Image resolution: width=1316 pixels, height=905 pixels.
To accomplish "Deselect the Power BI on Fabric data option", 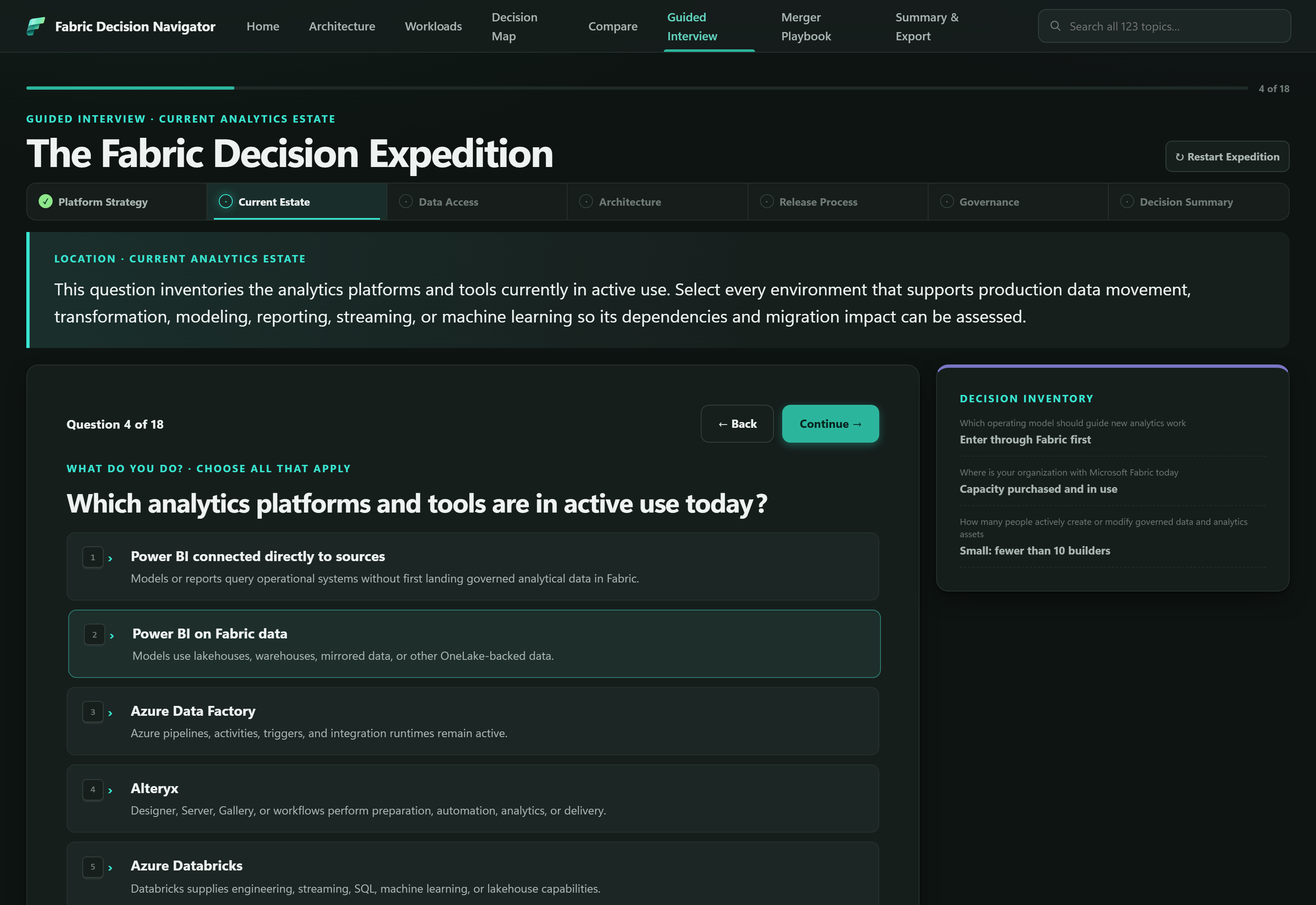I will click(474, 644).
